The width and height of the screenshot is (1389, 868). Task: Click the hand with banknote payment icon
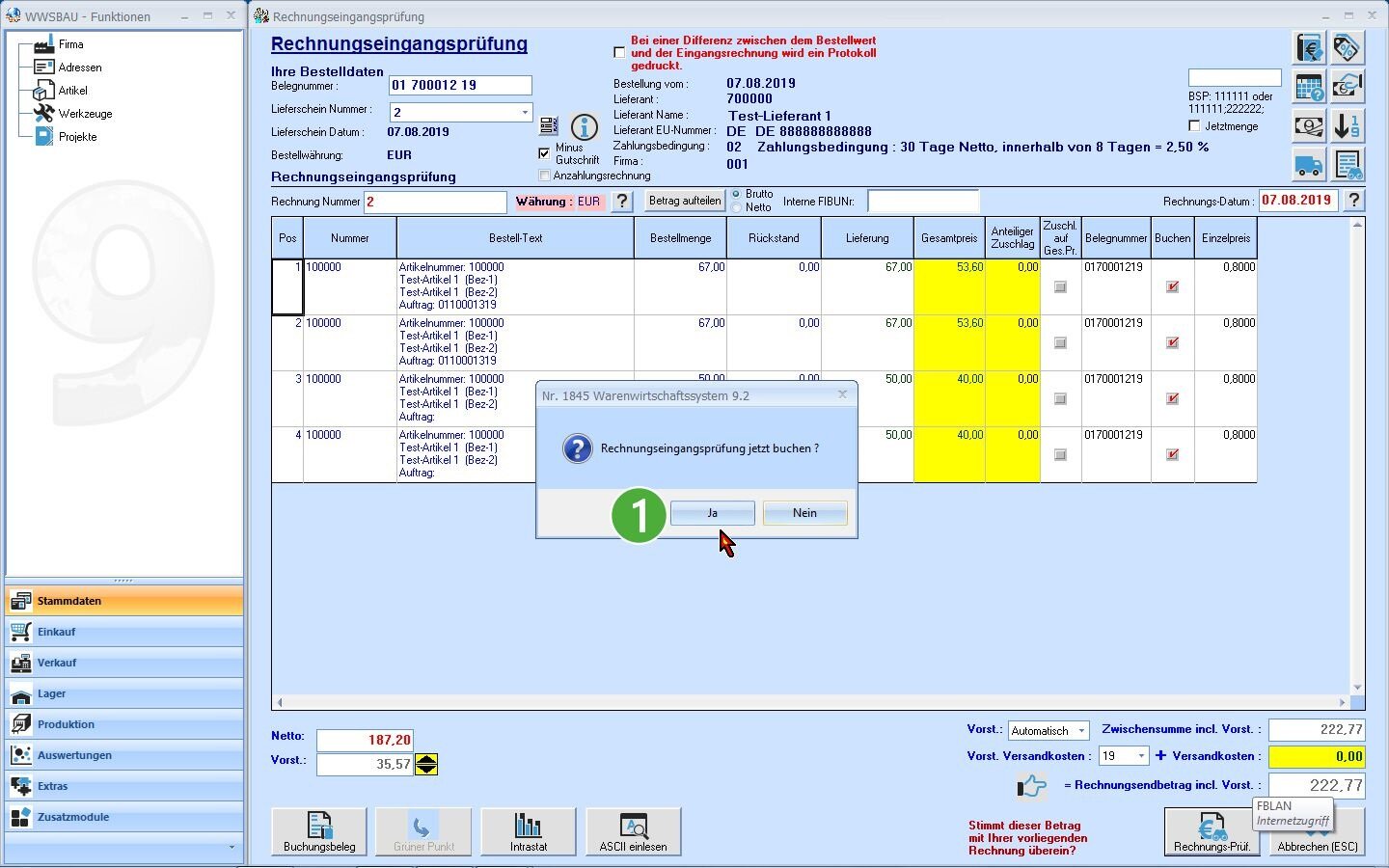pos(1347,87)
